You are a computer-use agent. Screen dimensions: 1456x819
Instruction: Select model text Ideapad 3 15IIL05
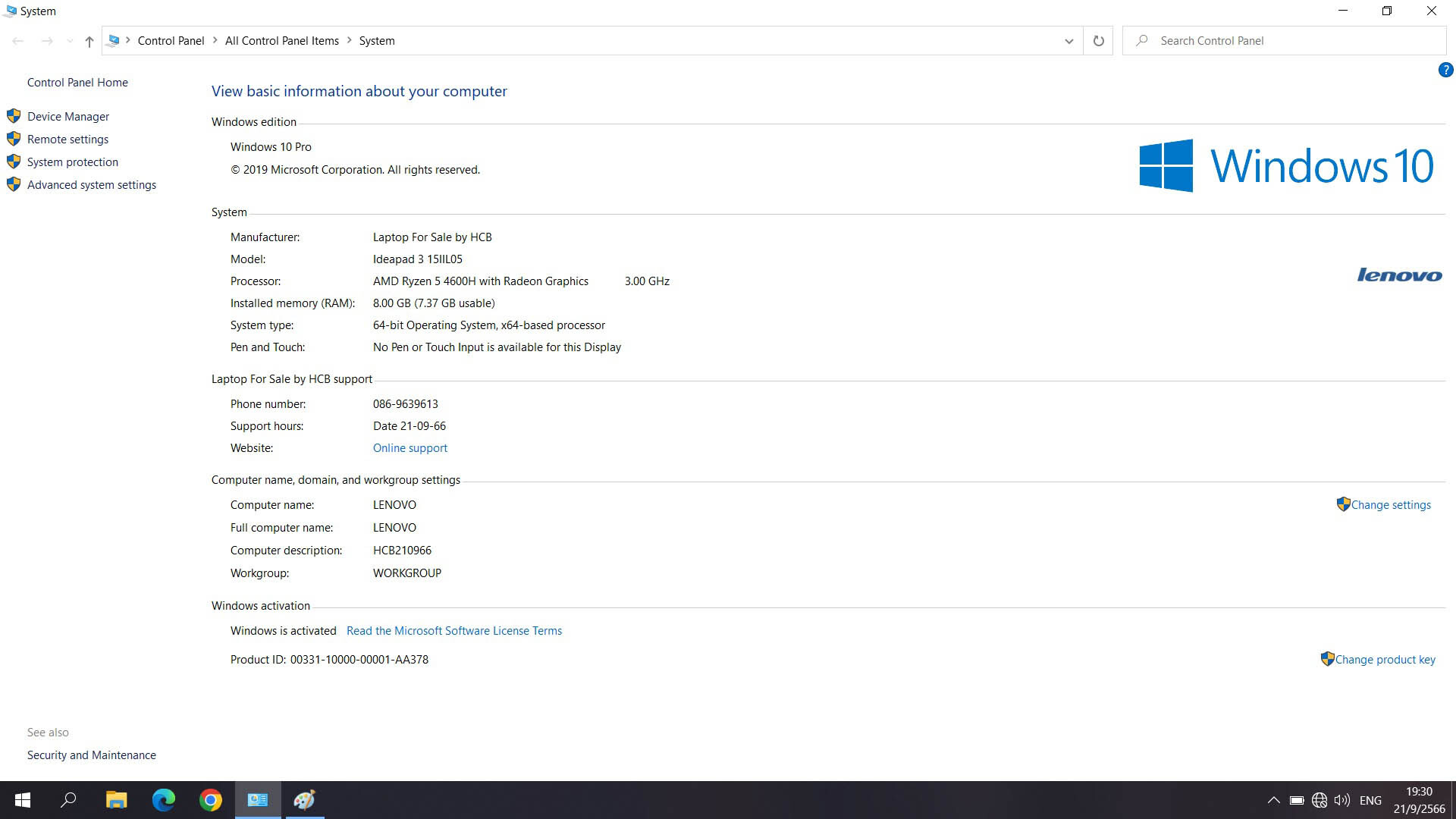[x=418, y=259]
